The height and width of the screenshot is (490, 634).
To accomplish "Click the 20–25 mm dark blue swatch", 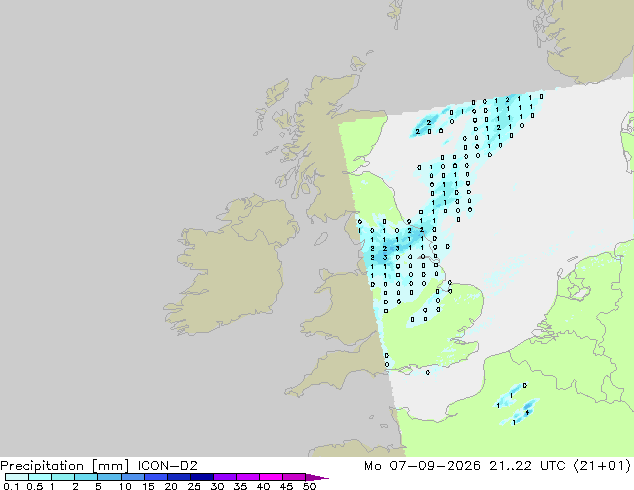I will pos(178,477).
